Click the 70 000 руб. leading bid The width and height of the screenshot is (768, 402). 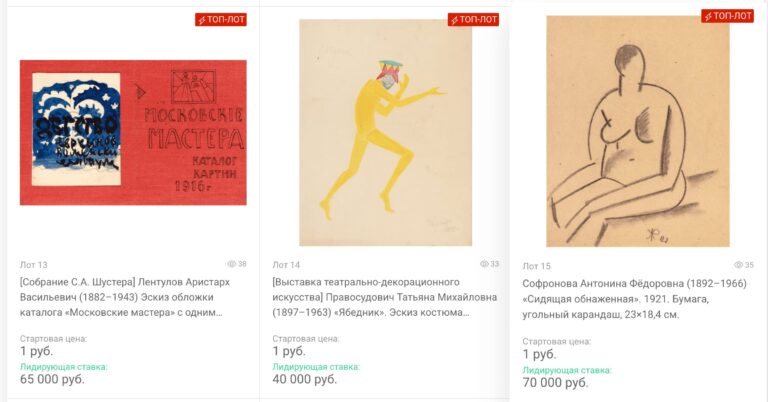(555, 383)
